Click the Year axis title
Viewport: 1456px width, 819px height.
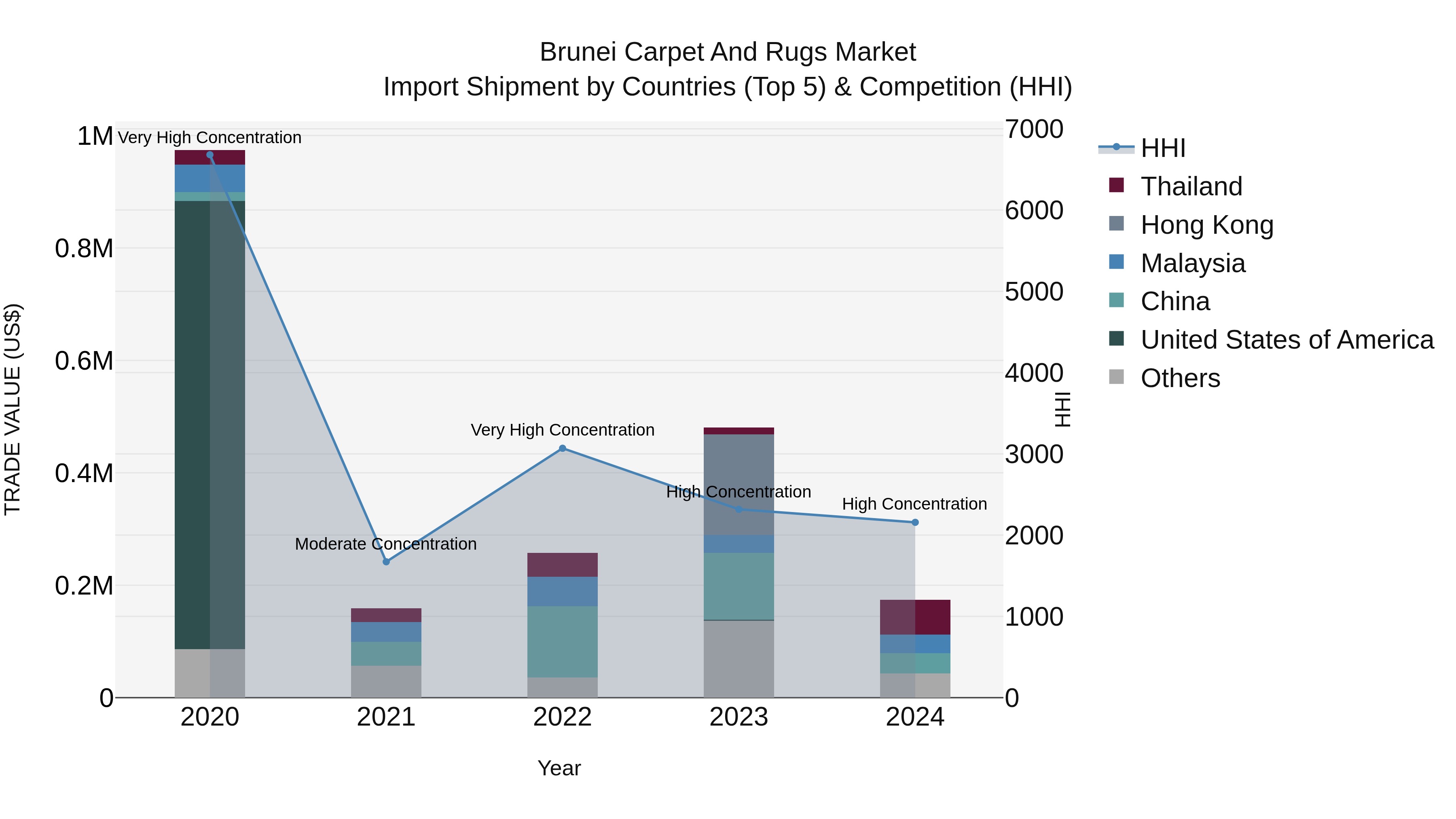click(559, 768)
